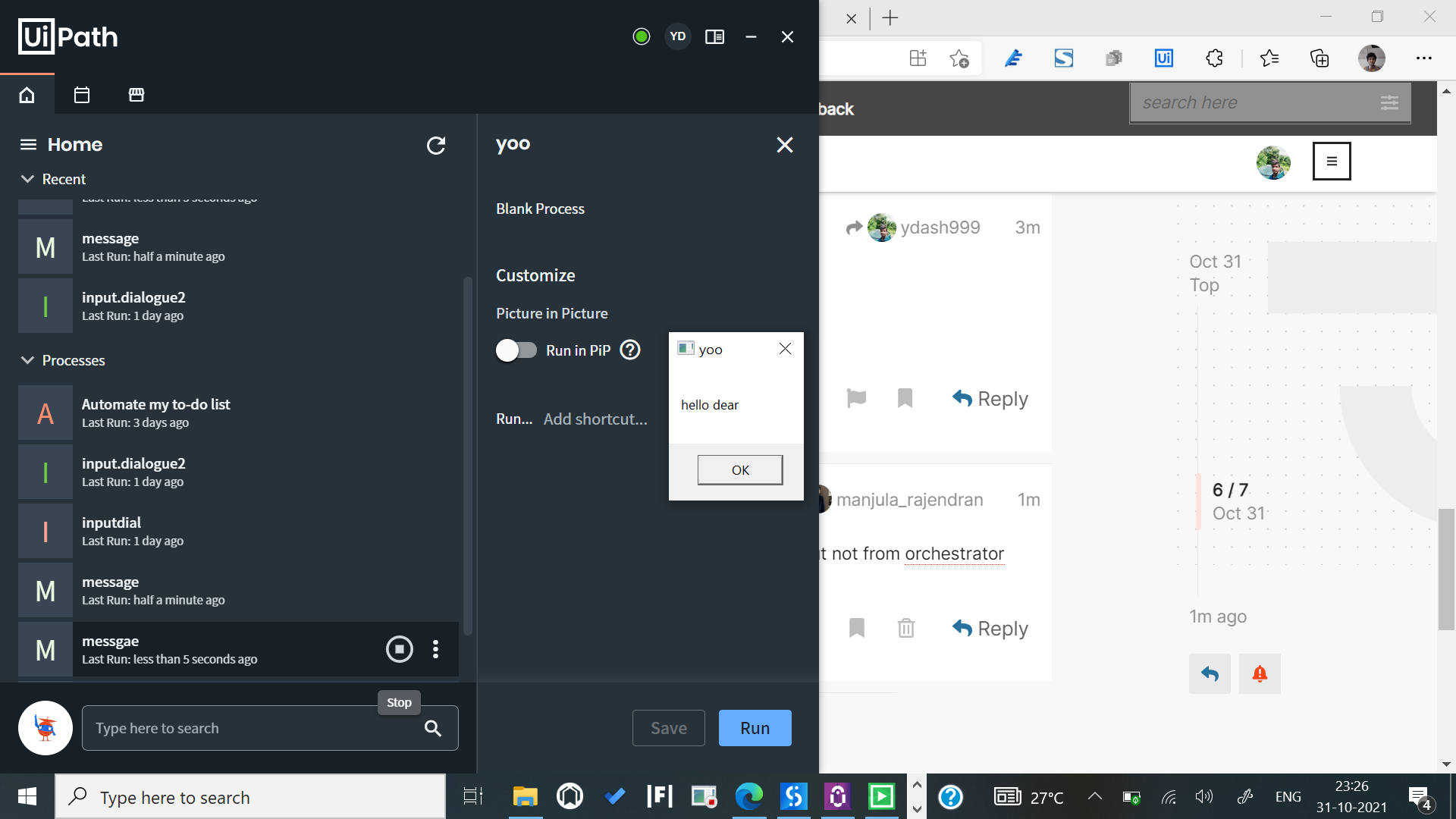1456x819 pixels.
Task: Click the blue Run button
Action: coord(755,728)
